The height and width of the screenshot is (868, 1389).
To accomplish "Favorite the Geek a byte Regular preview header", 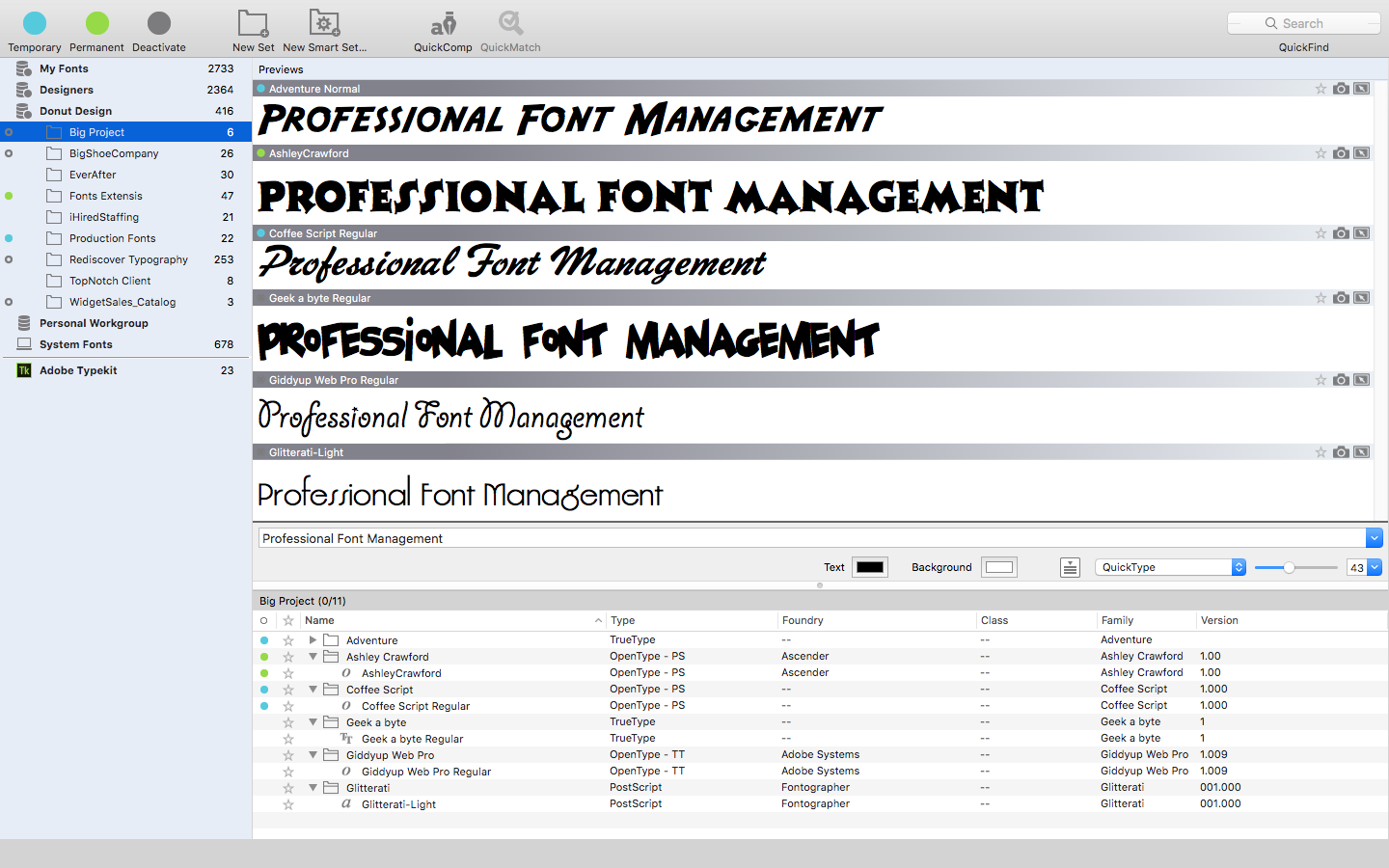I will coord(1320,298).
